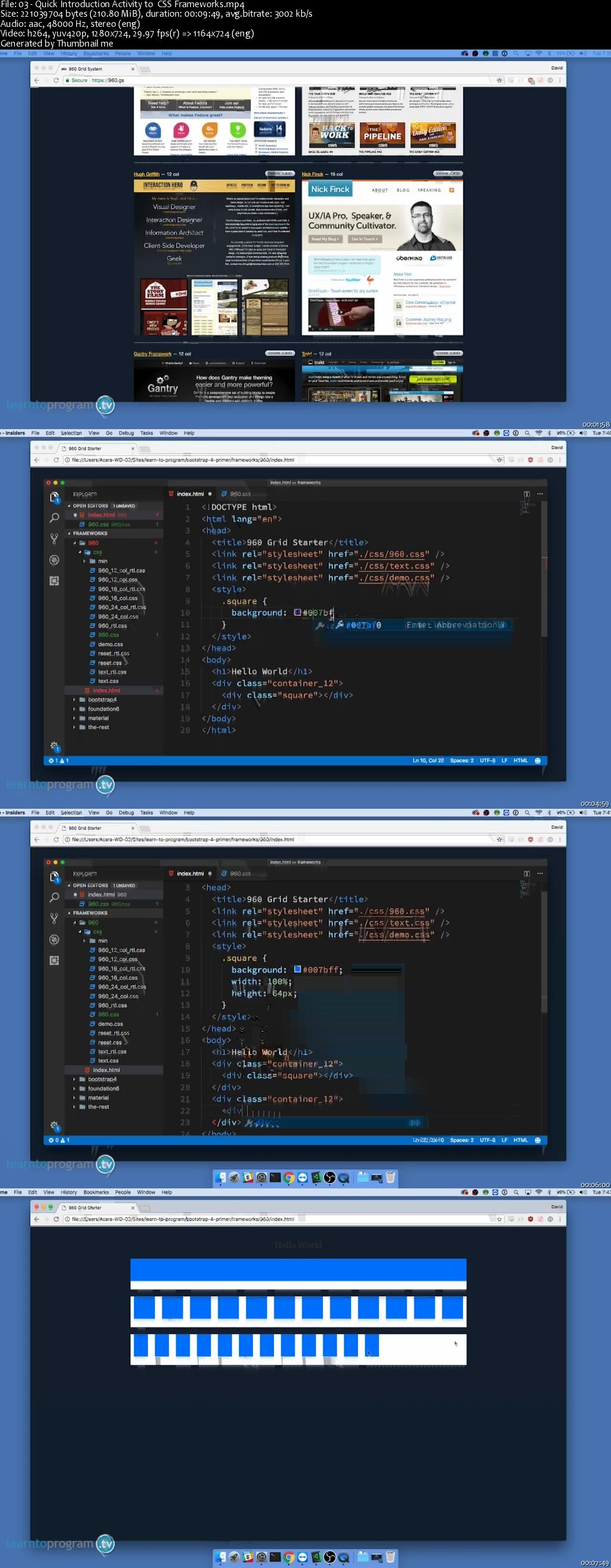Click Split Editor icon in 00:04:59 VS Code frame
Screen dimensions: 611x1568
526,494
